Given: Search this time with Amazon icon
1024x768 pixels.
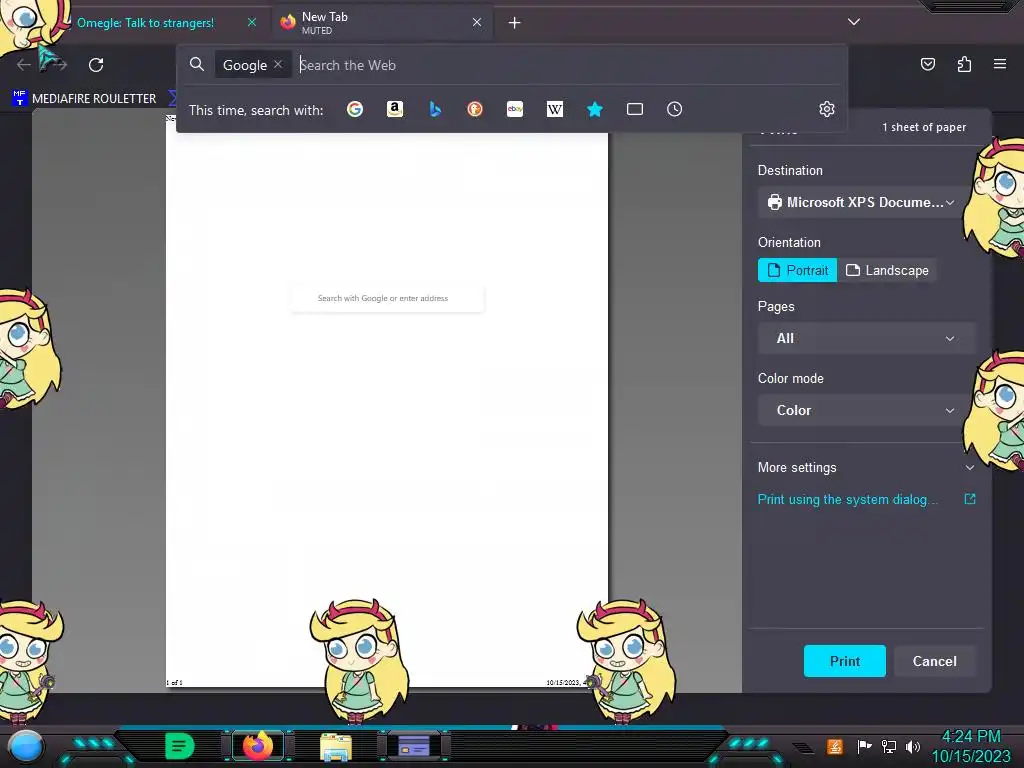Looking at the screenshot, I should coord(394,109).
